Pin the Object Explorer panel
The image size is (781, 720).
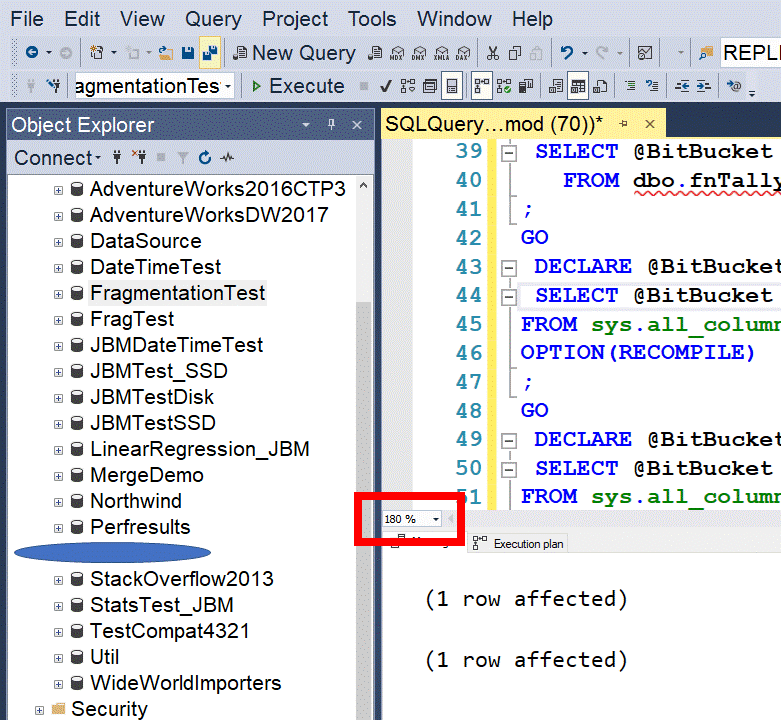click(331, 124)
